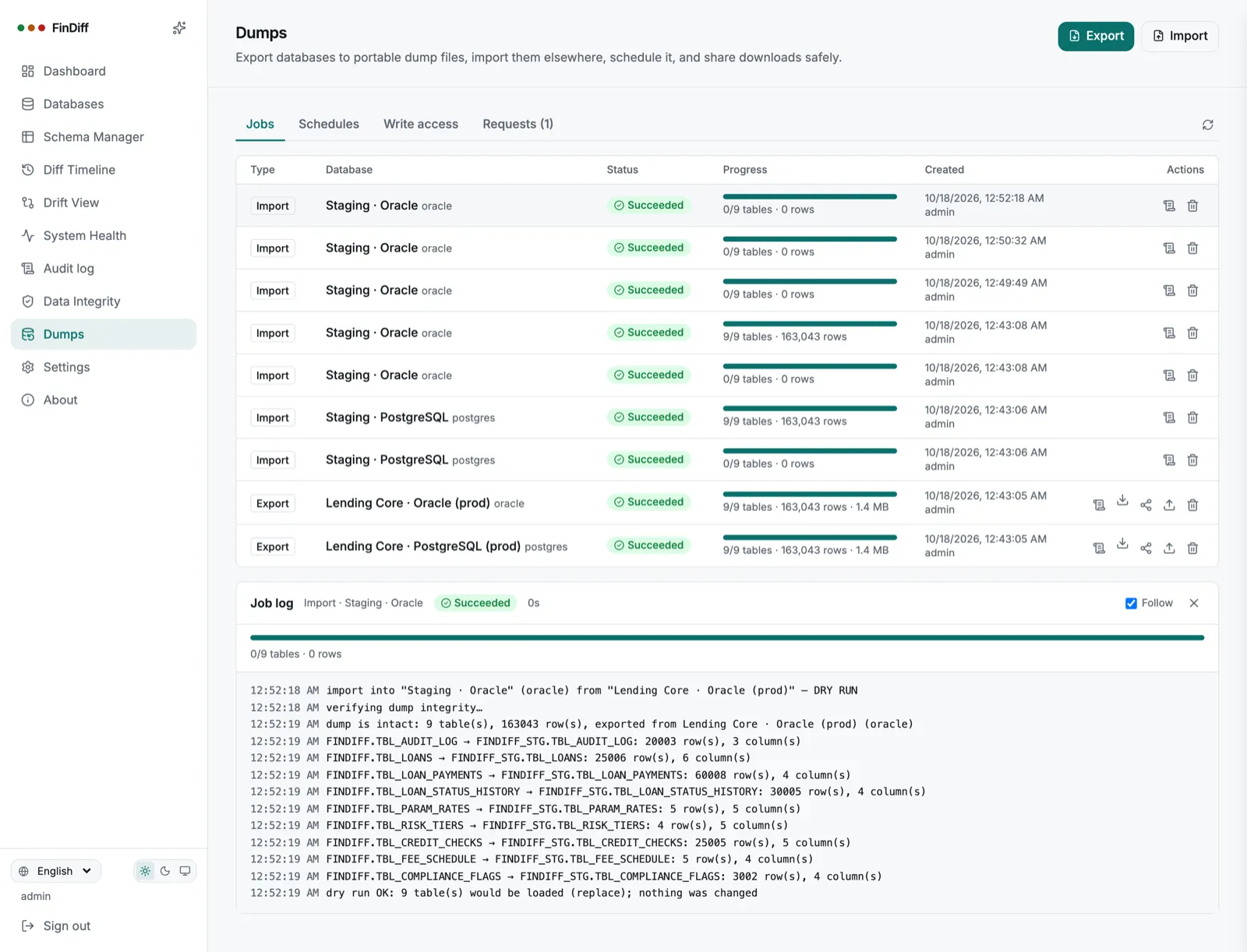Switch to light theme

pos(146,871)
